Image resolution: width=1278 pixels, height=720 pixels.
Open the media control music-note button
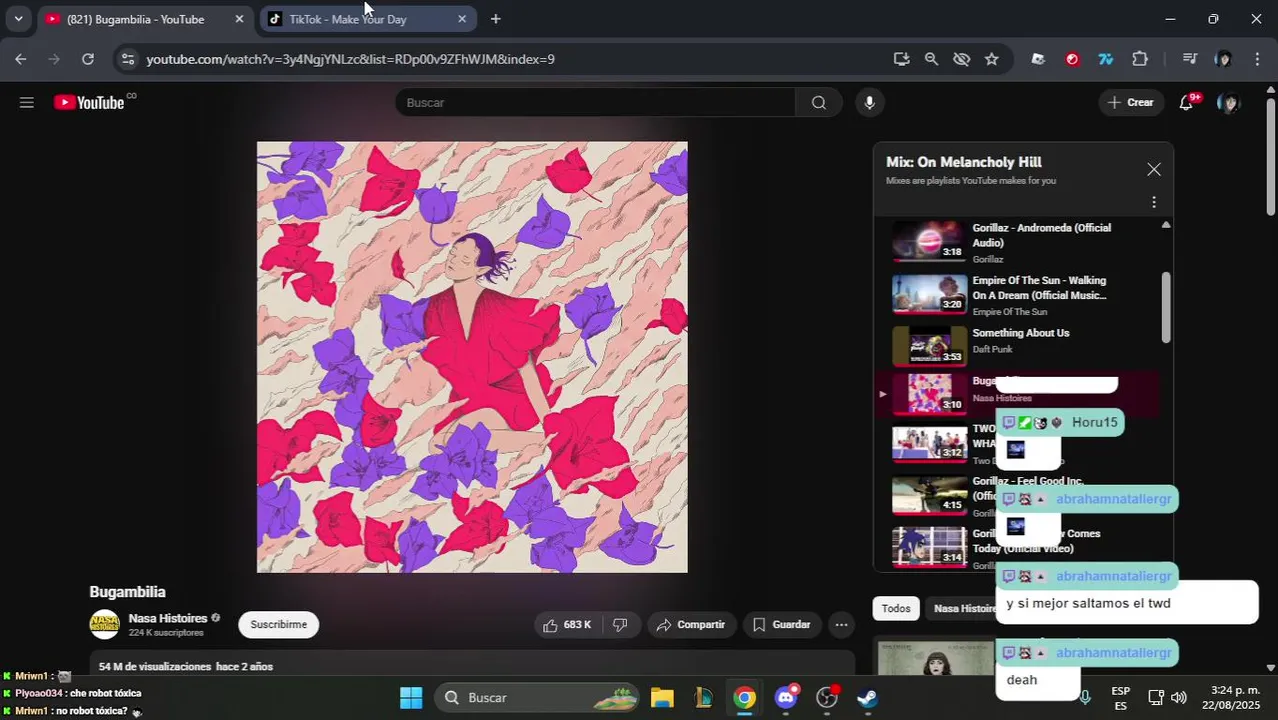1189,59
